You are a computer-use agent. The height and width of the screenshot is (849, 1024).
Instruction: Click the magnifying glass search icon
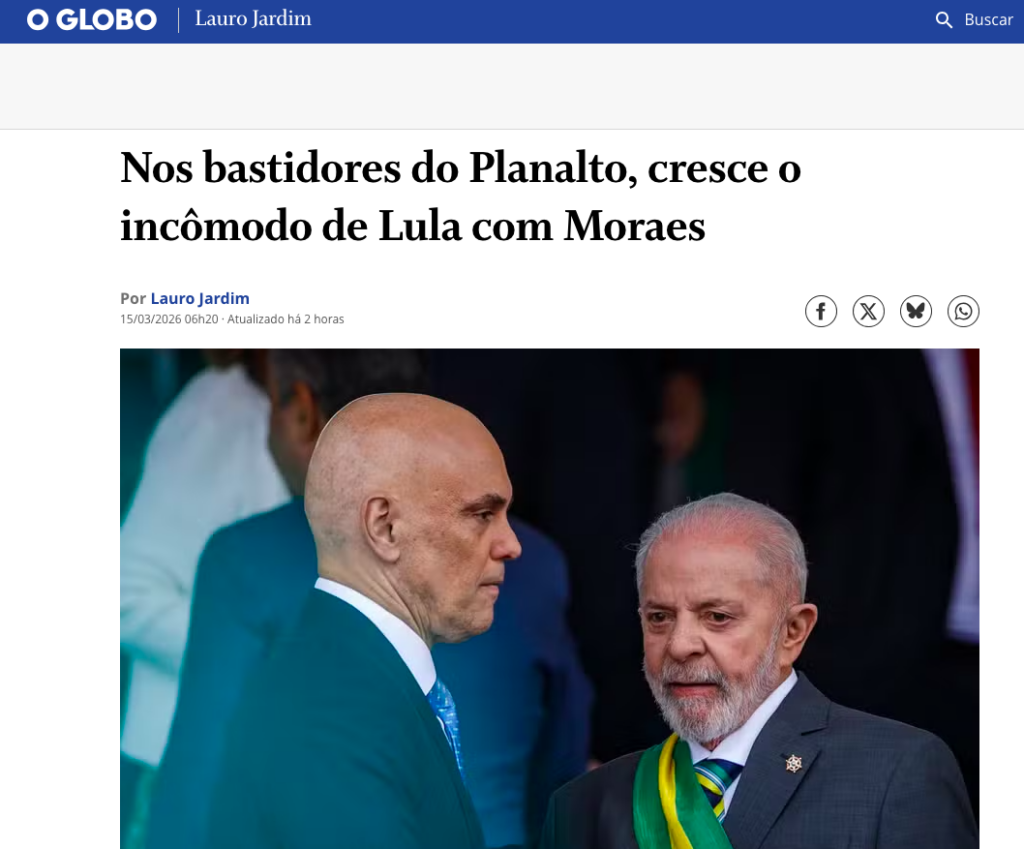[944, 20]
